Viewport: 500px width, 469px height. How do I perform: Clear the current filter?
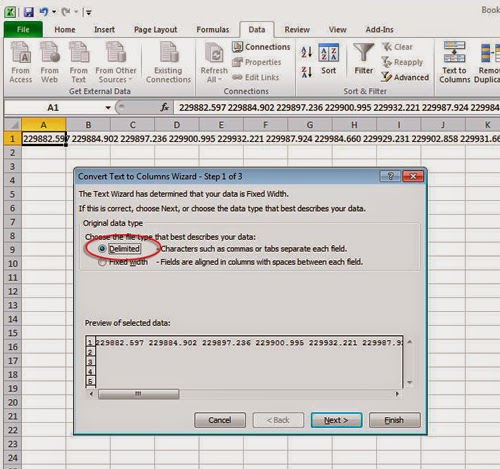tap(397, 47)
